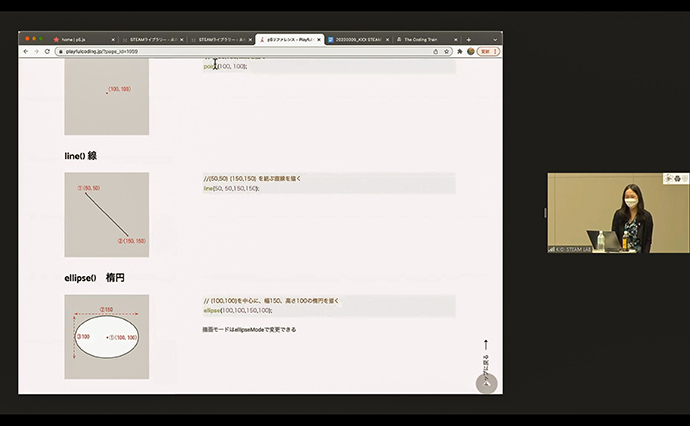Click the share icon in address bar
690x426 pixels.
point(435,51)
